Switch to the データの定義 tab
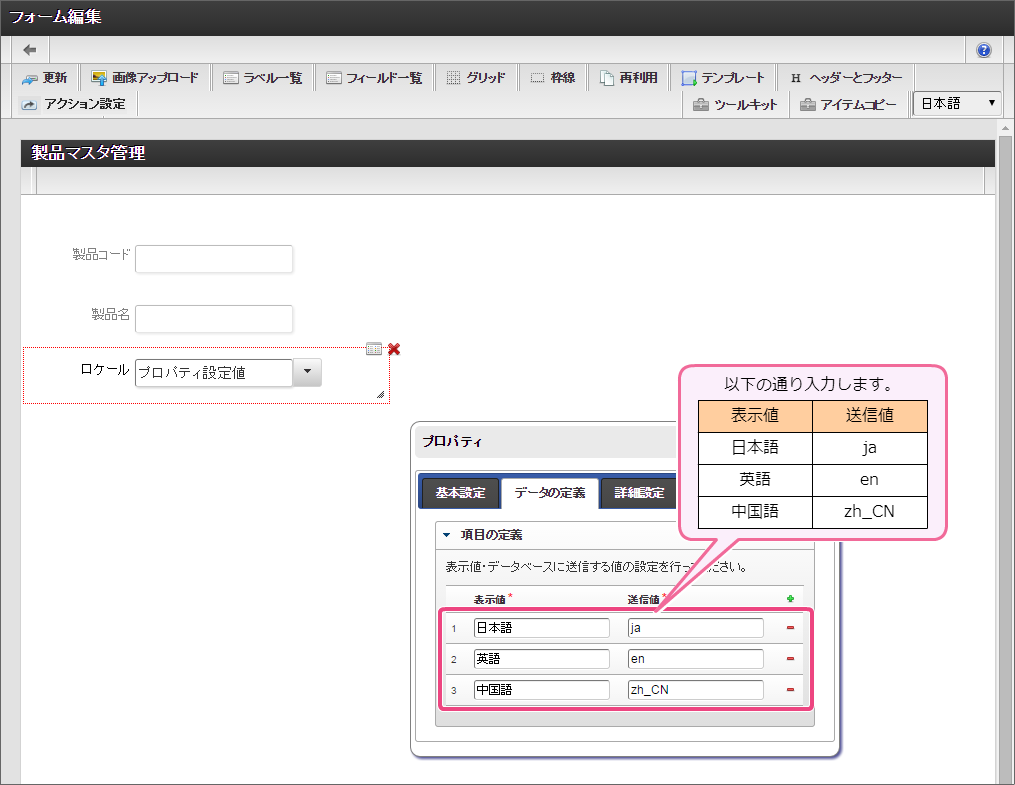The width and height of the screenshot is (1015, 785). 550,493
